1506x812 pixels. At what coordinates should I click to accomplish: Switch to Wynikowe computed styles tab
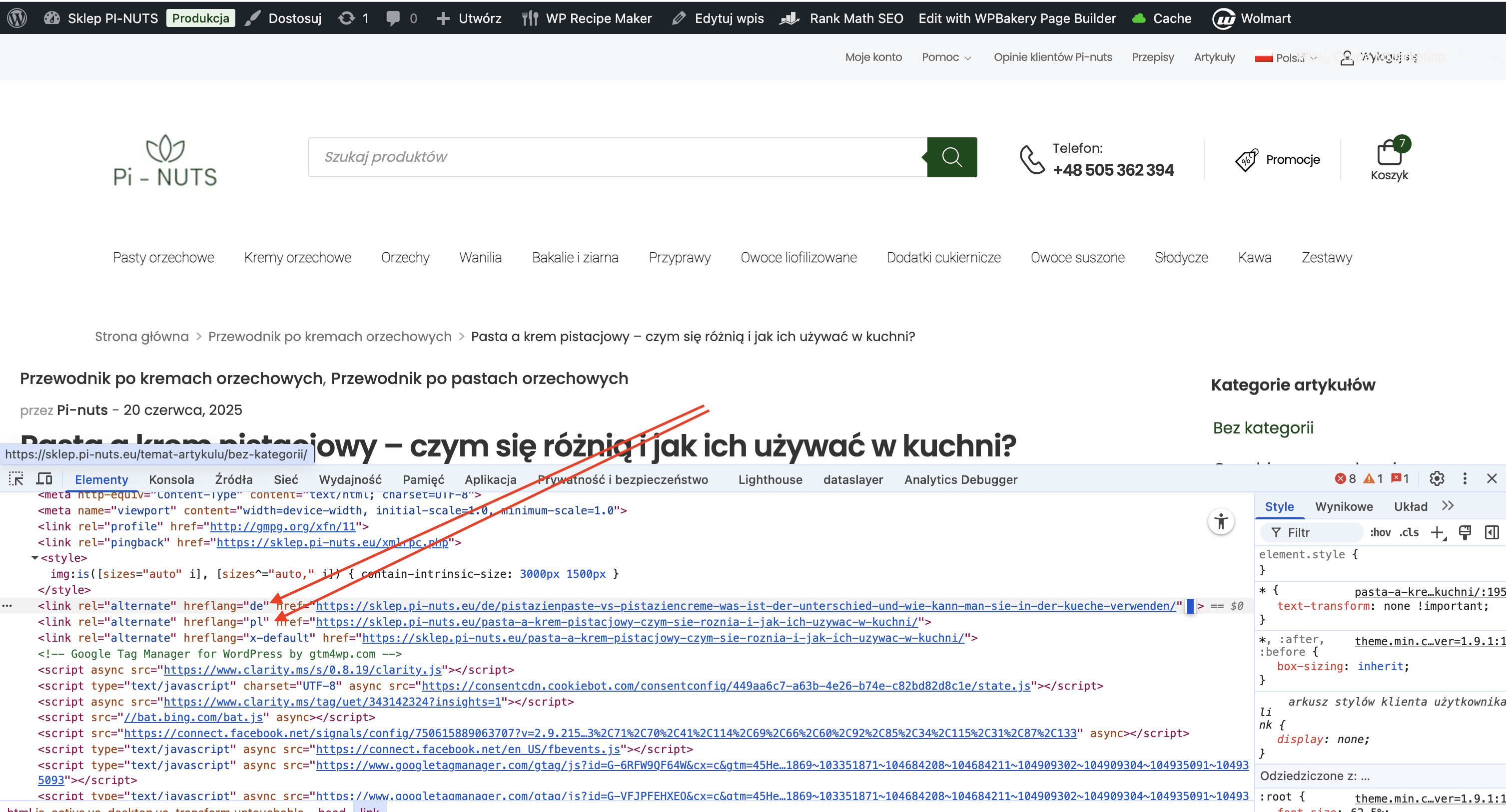(x=1344, y=506)
